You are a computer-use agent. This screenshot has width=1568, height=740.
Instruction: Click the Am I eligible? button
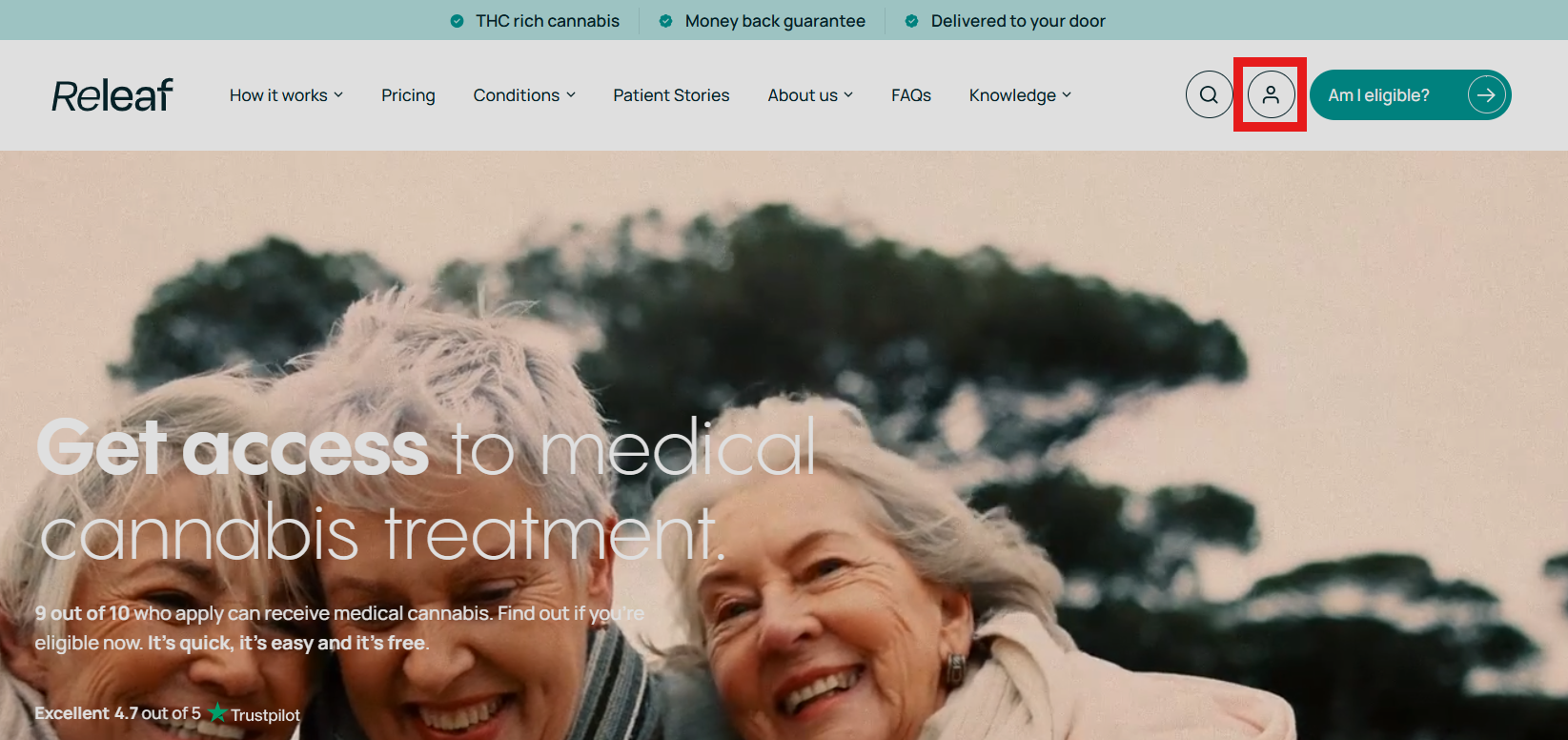click(1411, 95)
